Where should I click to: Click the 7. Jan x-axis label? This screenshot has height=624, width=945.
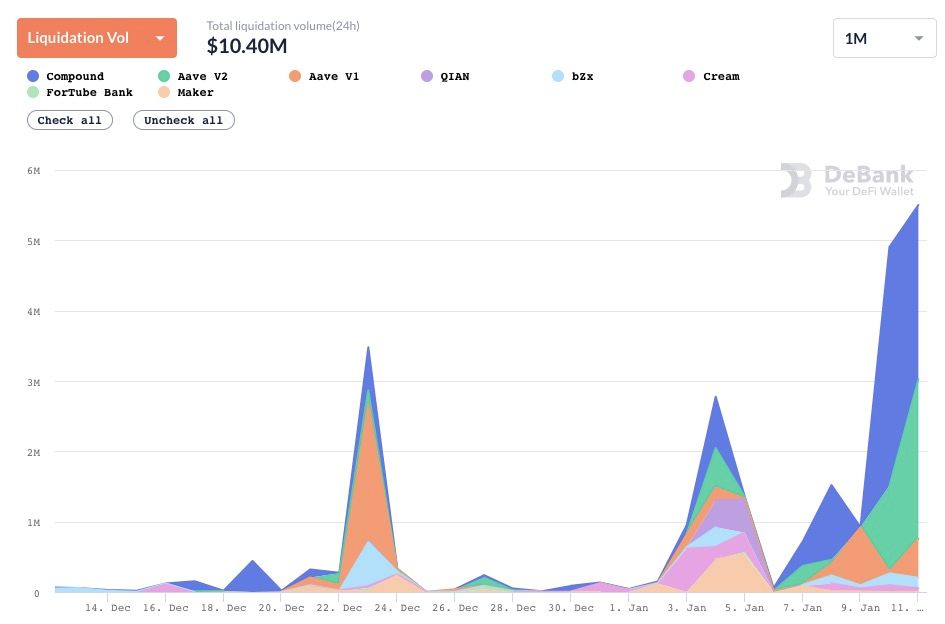[802, 608]
